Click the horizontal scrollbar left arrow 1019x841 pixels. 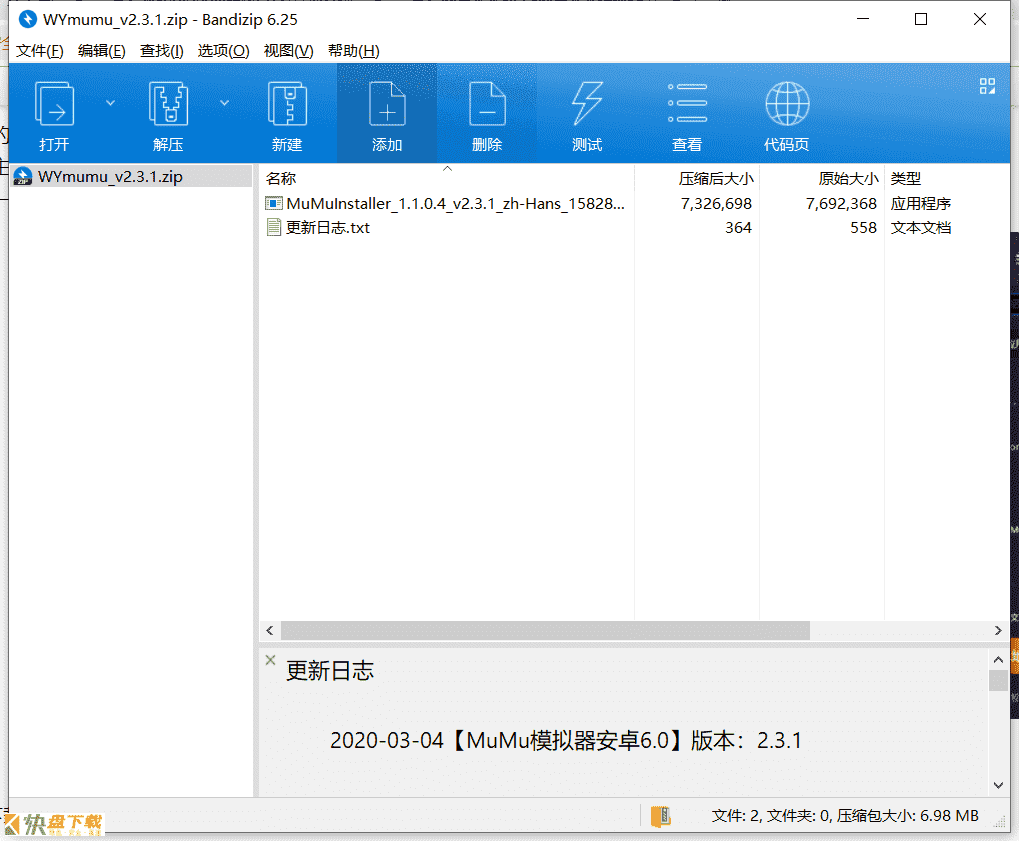(270, 630)
